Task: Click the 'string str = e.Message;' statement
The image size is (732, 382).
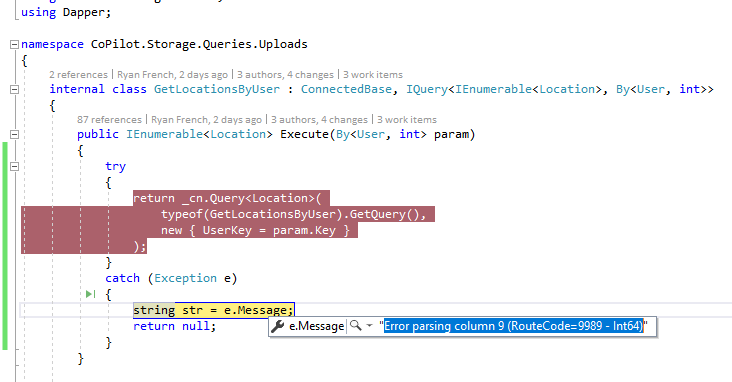Action: click(214, 310)
